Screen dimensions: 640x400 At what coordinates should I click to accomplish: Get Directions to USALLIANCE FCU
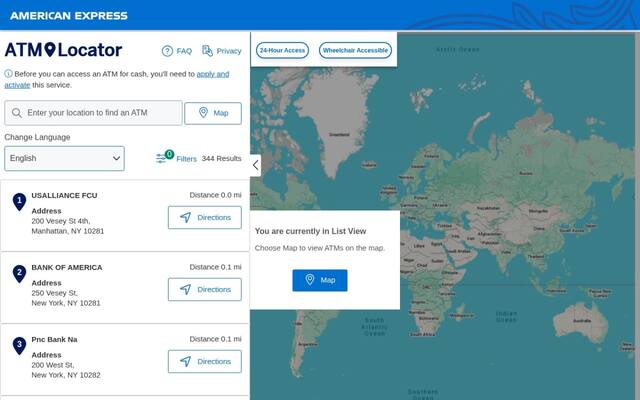click(204, 218)
